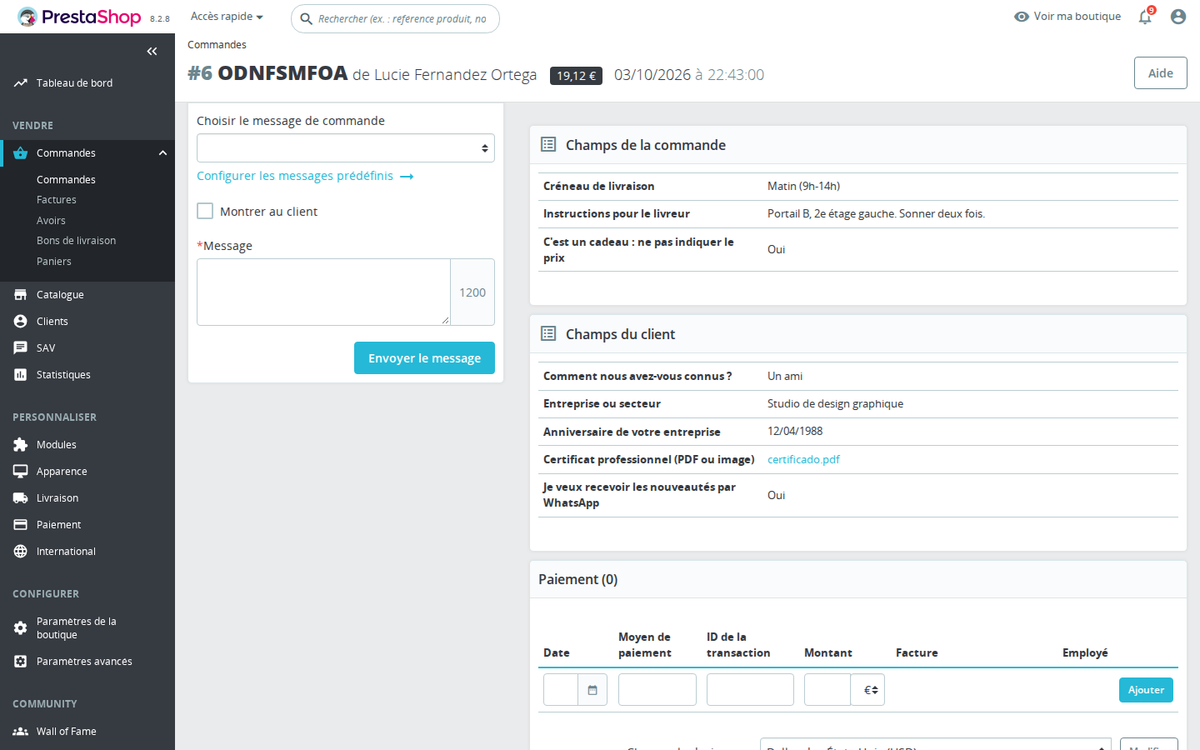Click the PrestaShop logo
The width and height of the screenshot is (1200, 750).
coord(80,17)
